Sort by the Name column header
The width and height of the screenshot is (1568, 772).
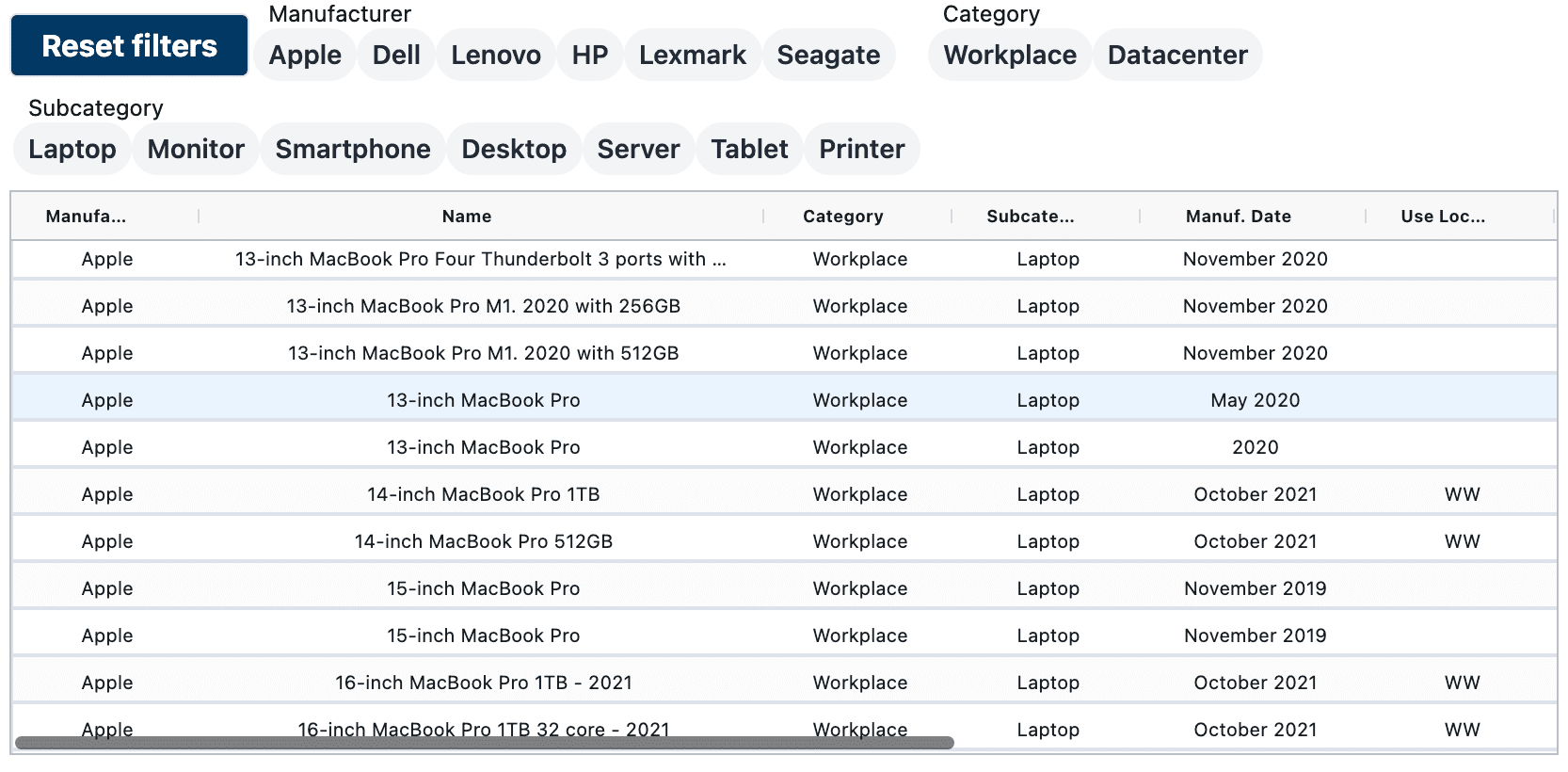click(467, 217)
